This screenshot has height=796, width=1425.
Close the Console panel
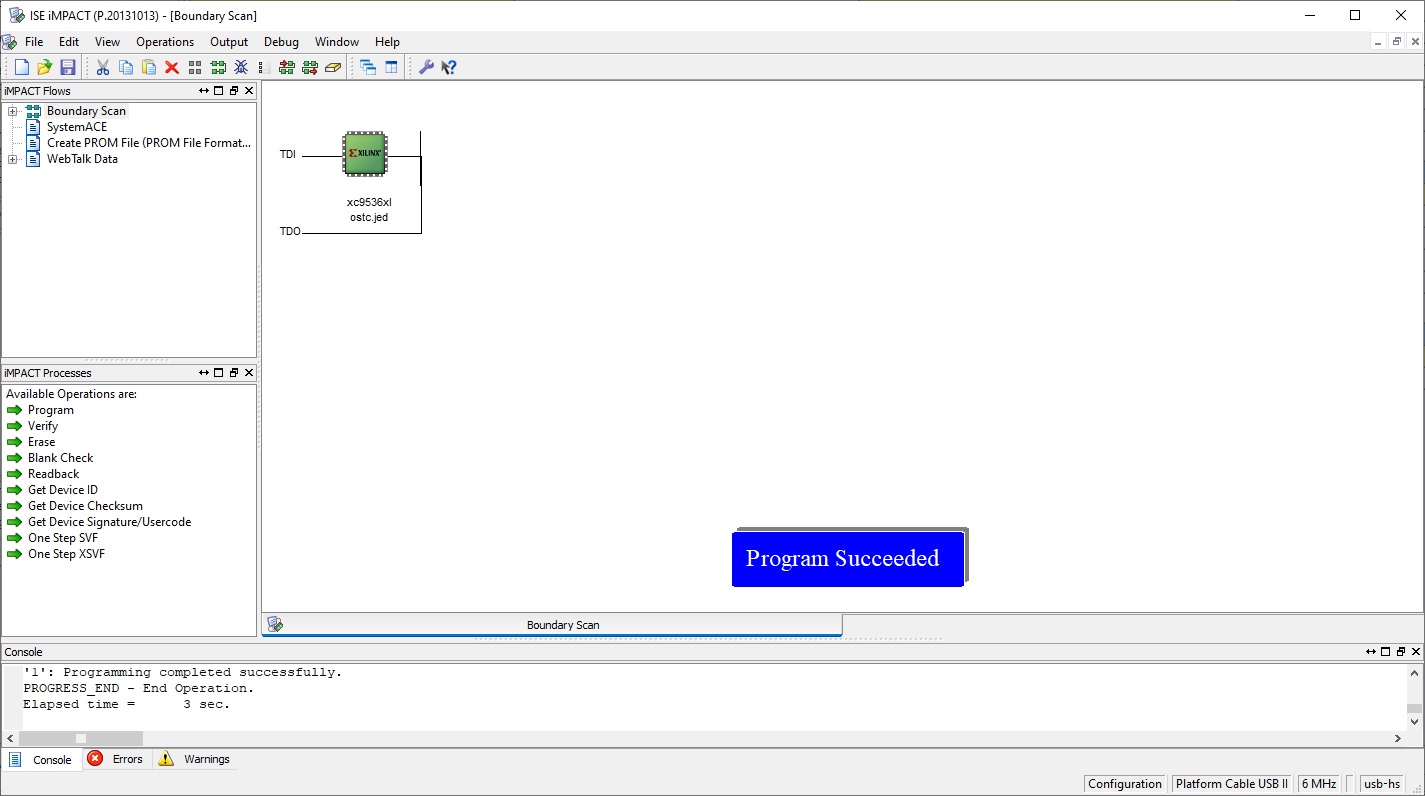1416,652
